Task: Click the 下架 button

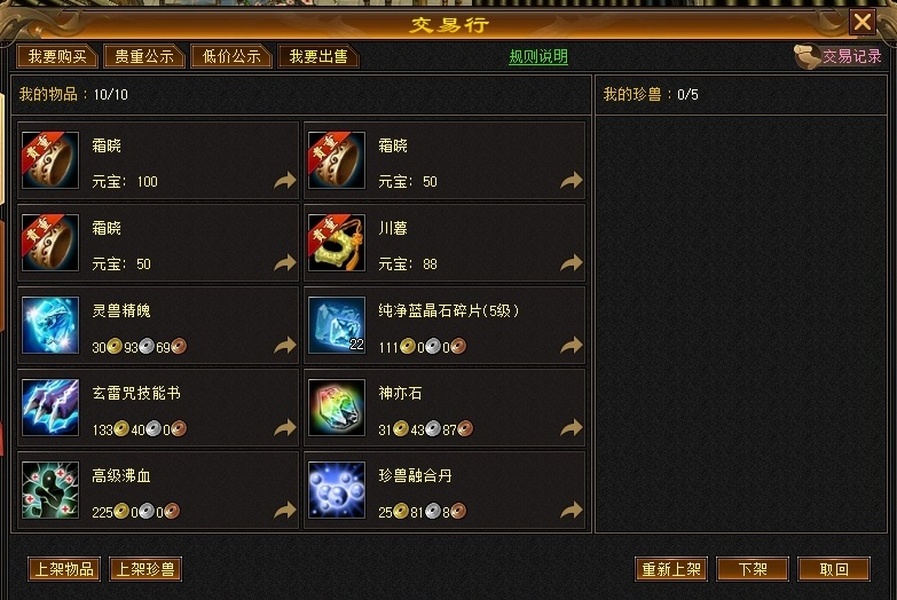Action: [x=752, y=569]
